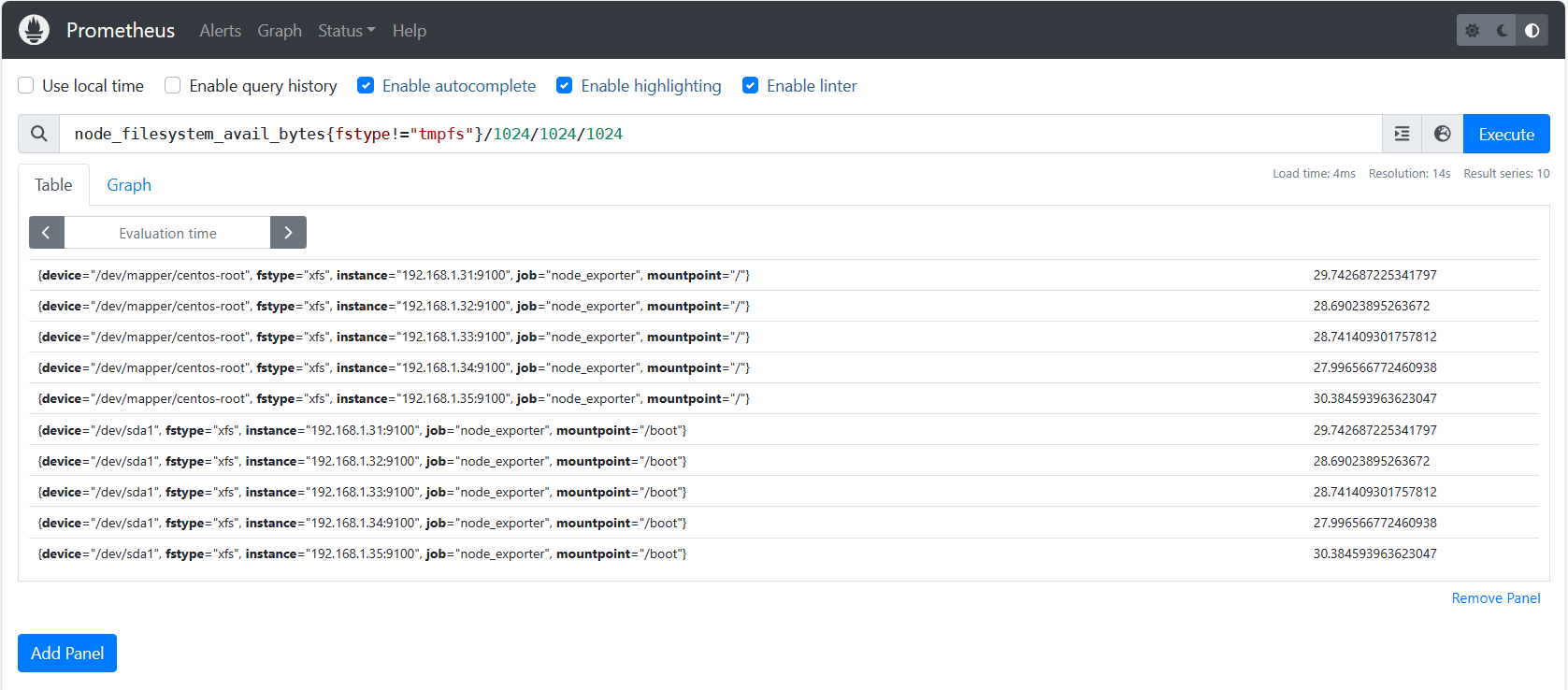Select centos-root series for instance 192.168.1.35:9100
The height and width of the screenshot is (690, 1568).
point(394,398)
